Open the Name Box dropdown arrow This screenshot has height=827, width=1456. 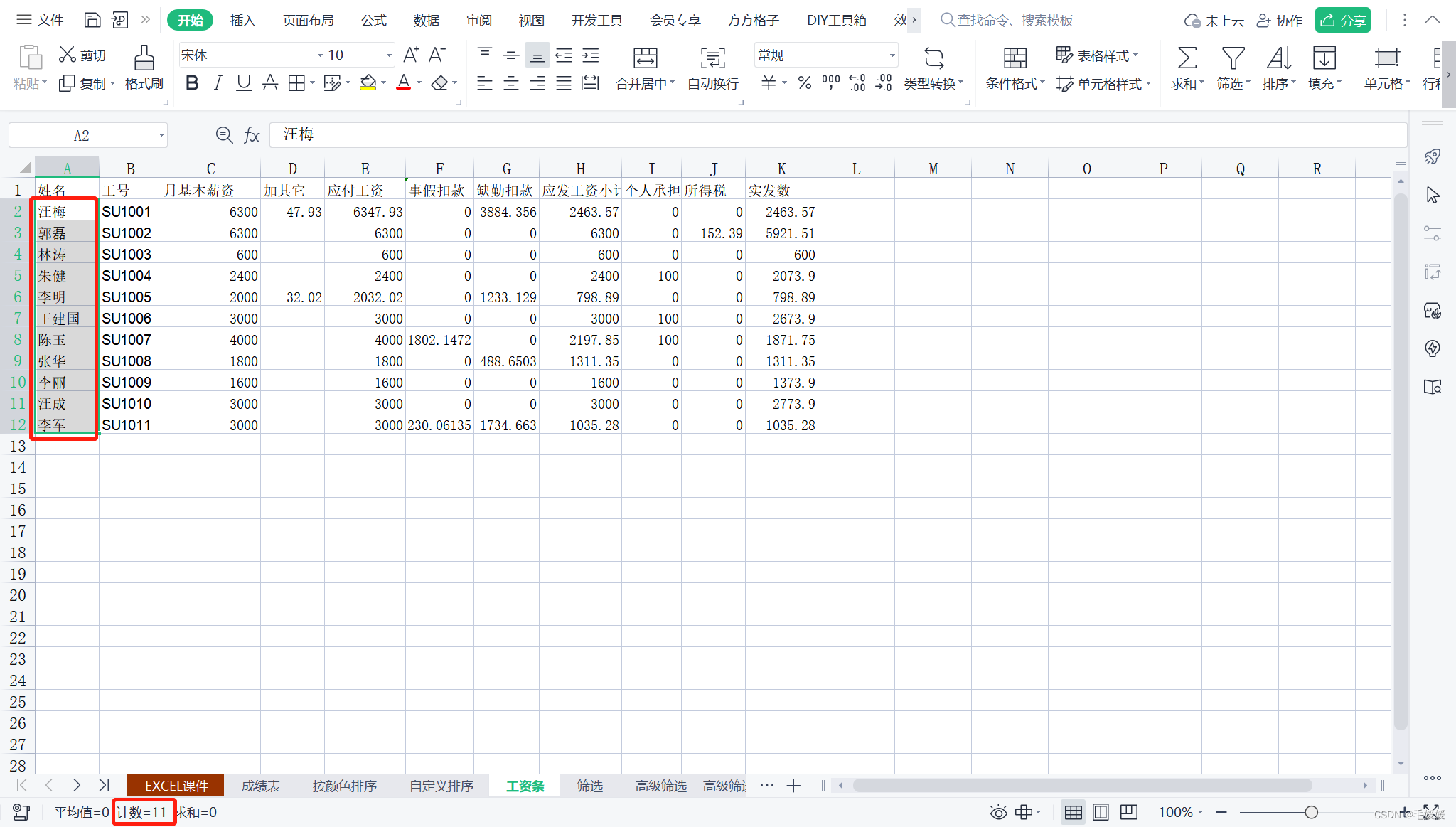pyautogui.click(x=161, y=135)
